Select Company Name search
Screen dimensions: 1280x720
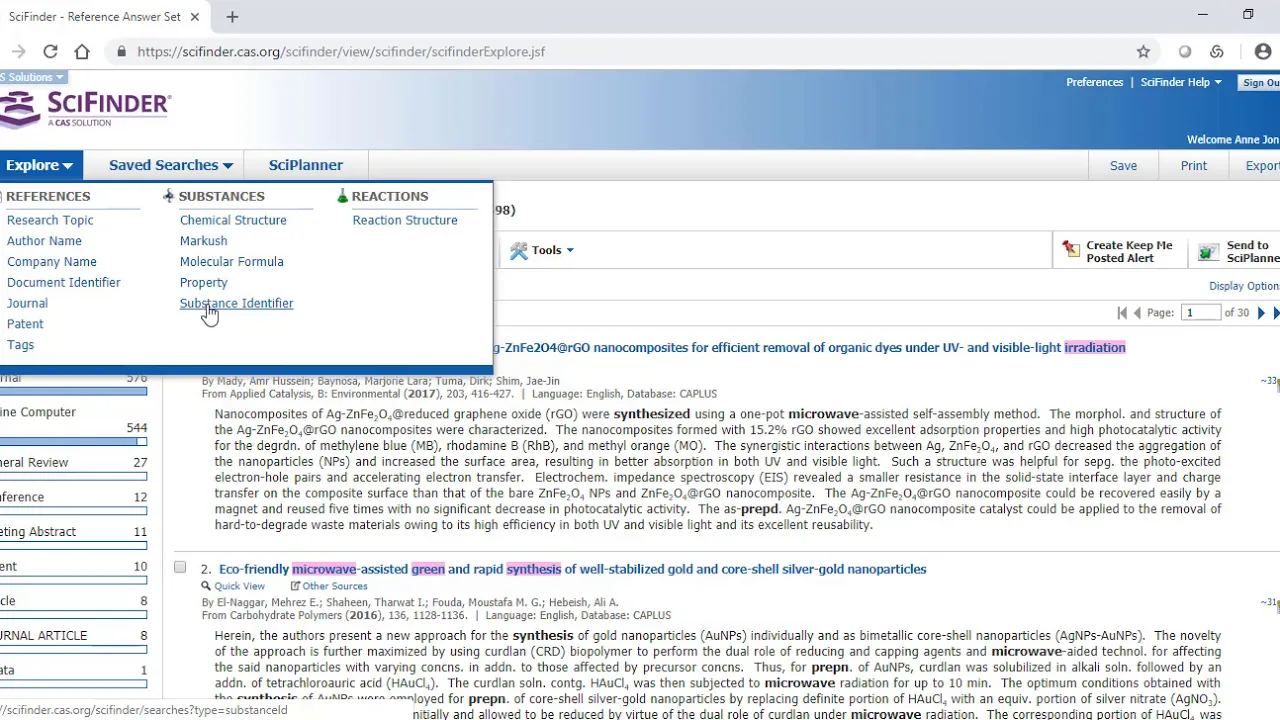[x=52, y=262]
